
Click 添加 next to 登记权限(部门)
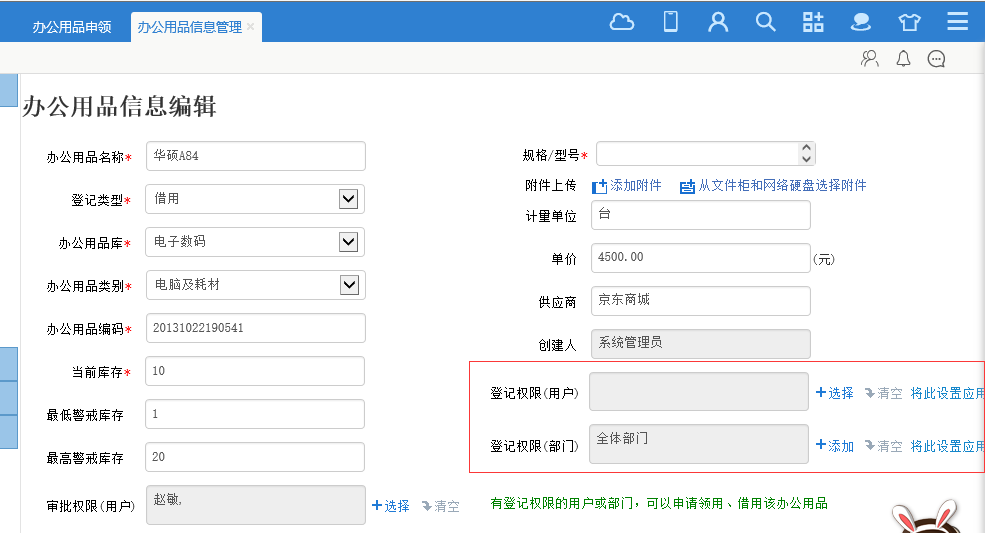coord(835,446)
